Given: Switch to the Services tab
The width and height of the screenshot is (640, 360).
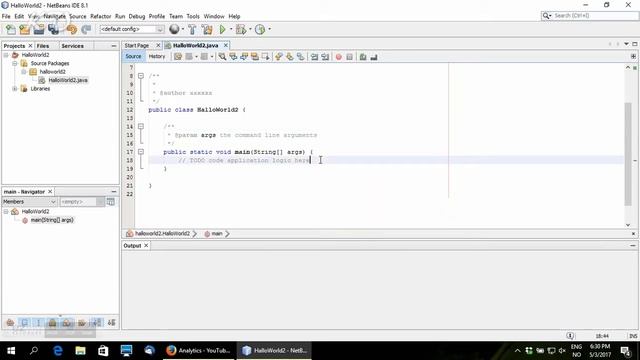Looking at the screenshot, I should tap(73, 46).
